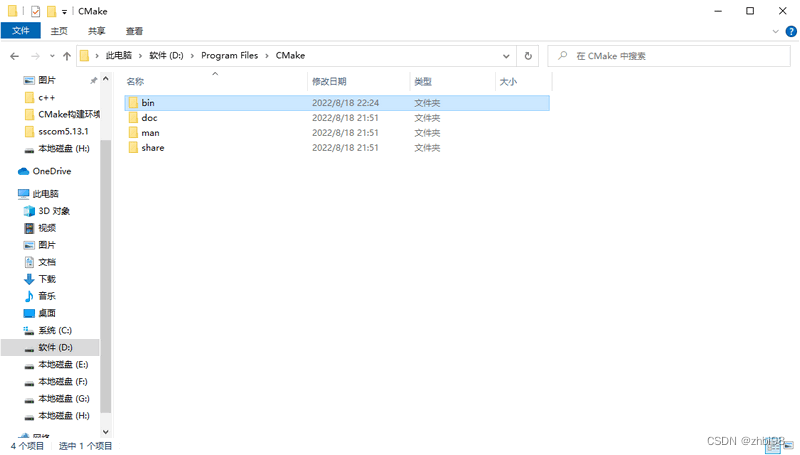Select the doc folder icon
The height and width of the screenshot is (455, 800).
coord(134,118)
